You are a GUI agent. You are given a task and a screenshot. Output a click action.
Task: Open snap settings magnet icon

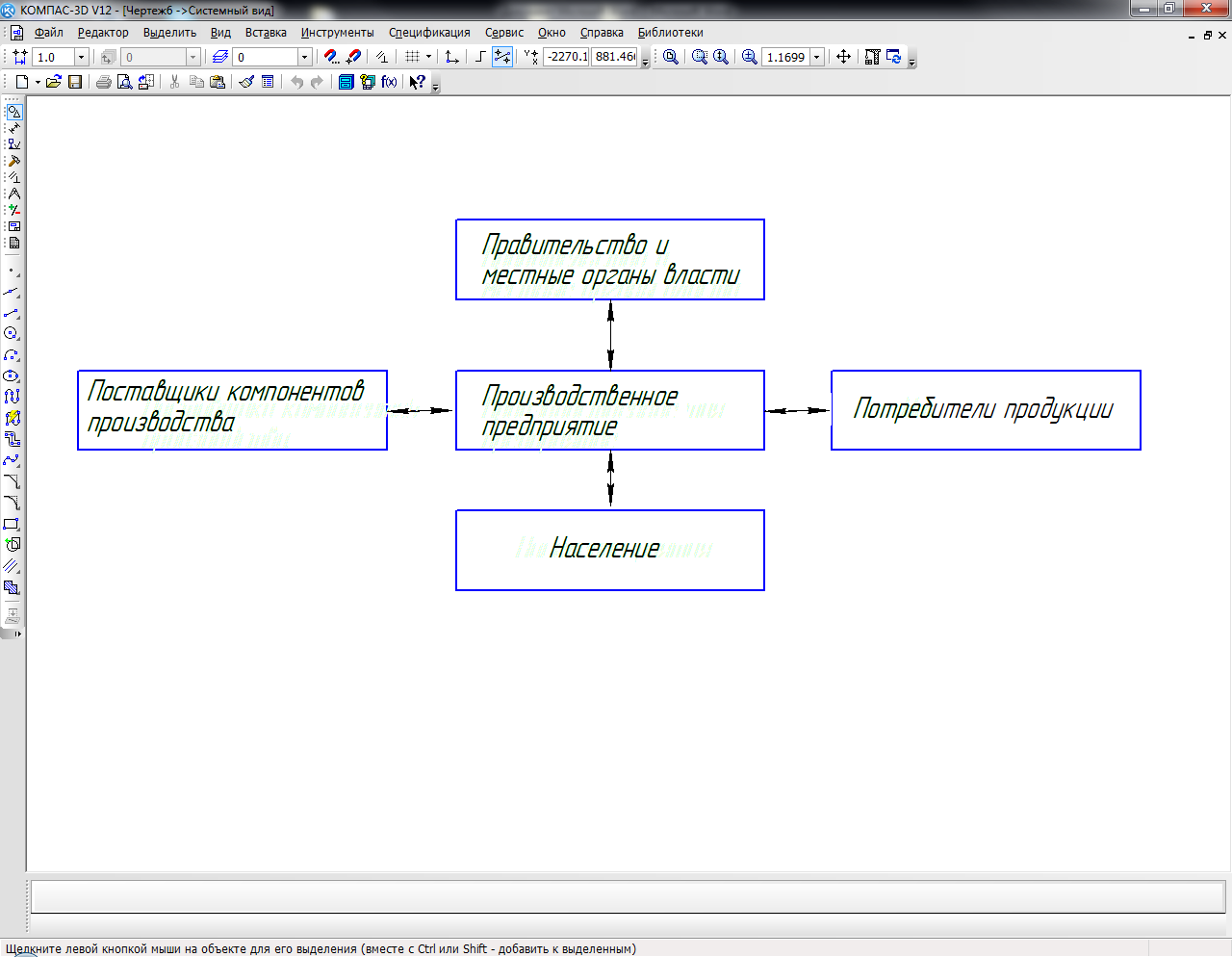331,57
